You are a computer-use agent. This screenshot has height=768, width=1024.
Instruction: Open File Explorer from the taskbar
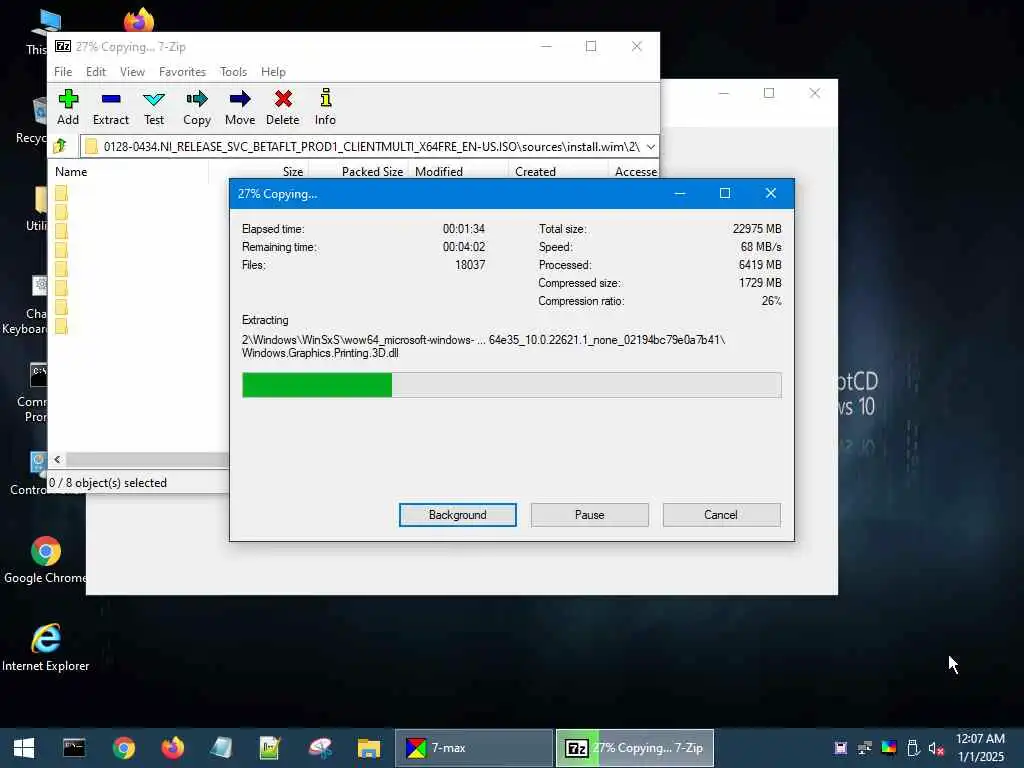tap(368, 748)
